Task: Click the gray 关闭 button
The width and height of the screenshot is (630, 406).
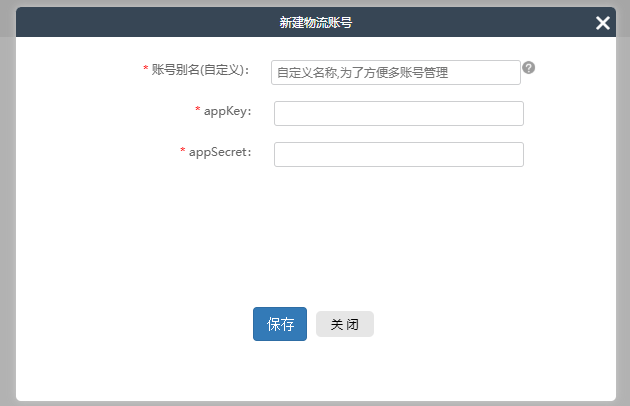Action: click(344, 324)
